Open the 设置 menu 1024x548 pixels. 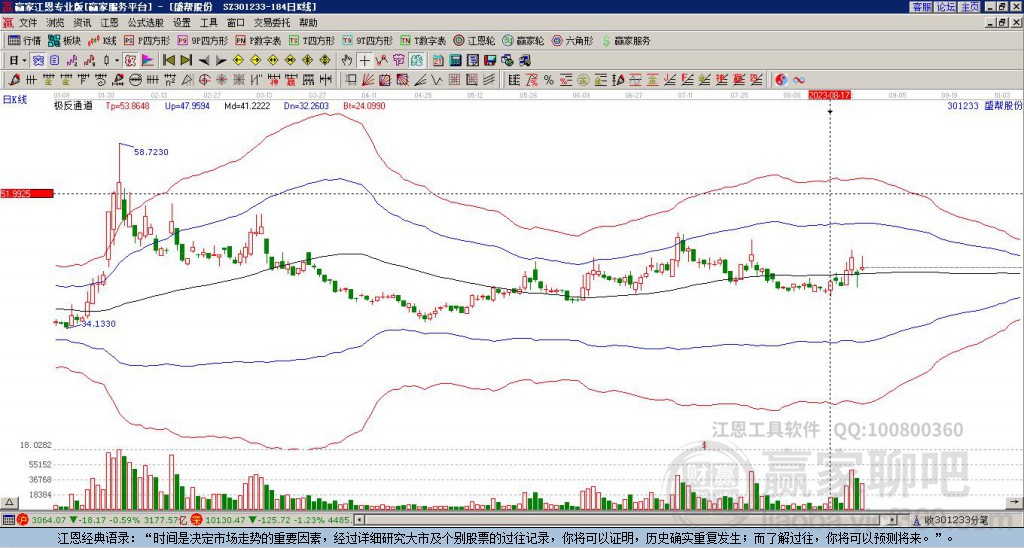click(x=182, y=23)
